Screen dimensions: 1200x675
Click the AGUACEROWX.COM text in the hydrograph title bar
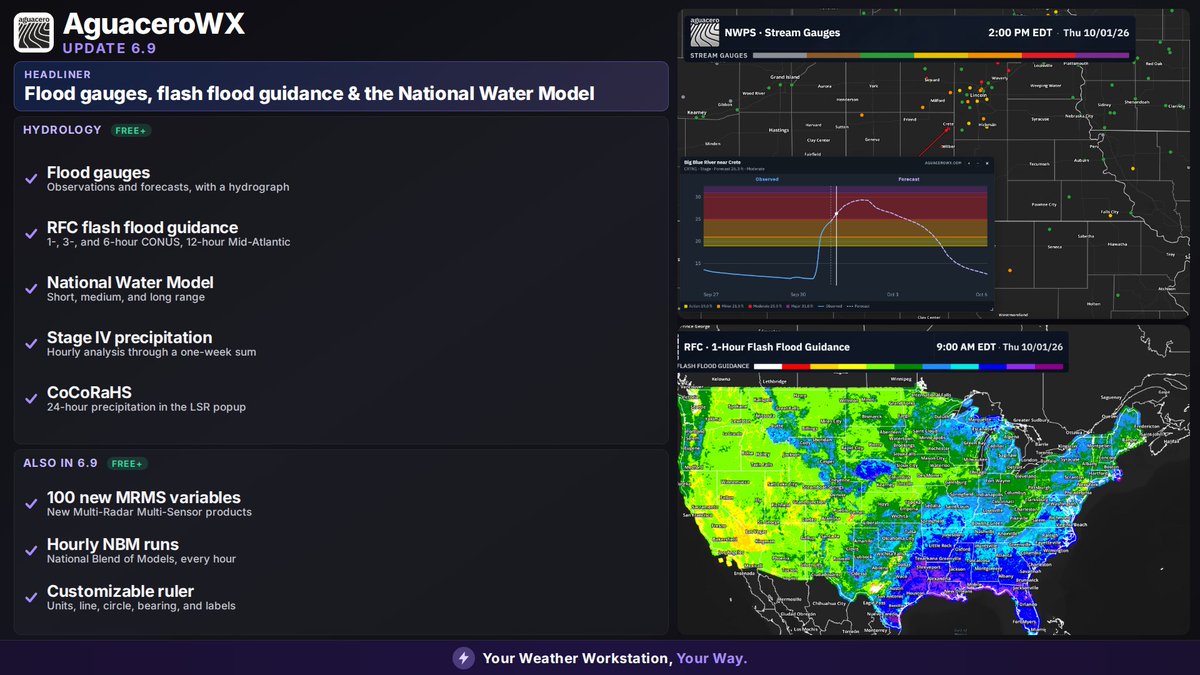point(943,163)
